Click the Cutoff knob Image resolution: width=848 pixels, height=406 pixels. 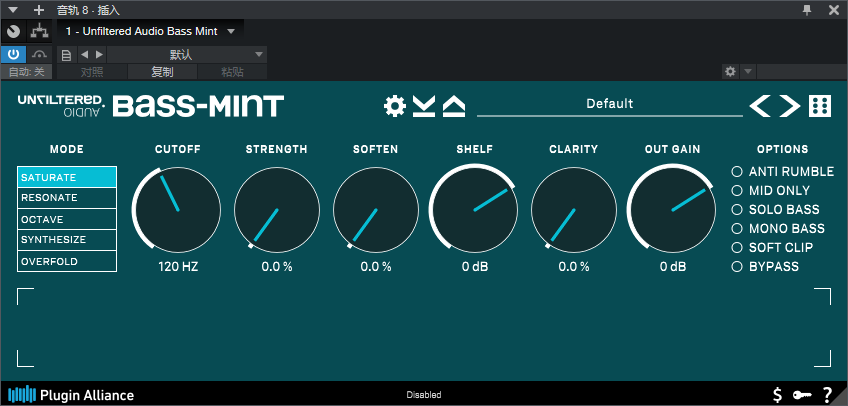coord(177,210)
